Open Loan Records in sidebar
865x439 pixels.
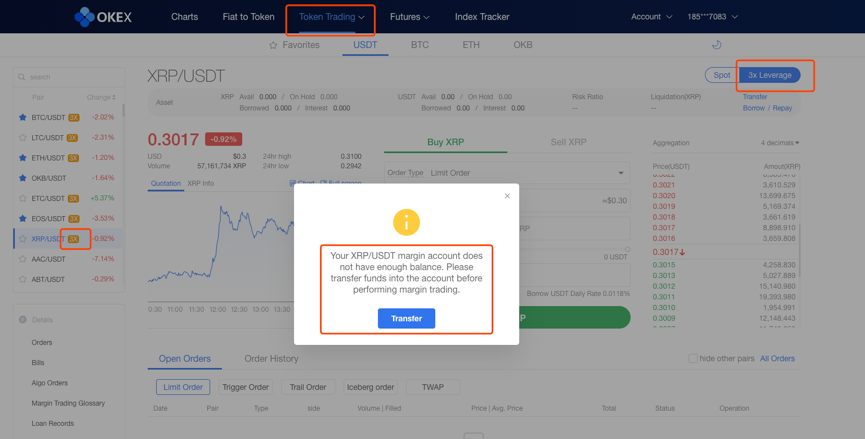click(52, 424)
